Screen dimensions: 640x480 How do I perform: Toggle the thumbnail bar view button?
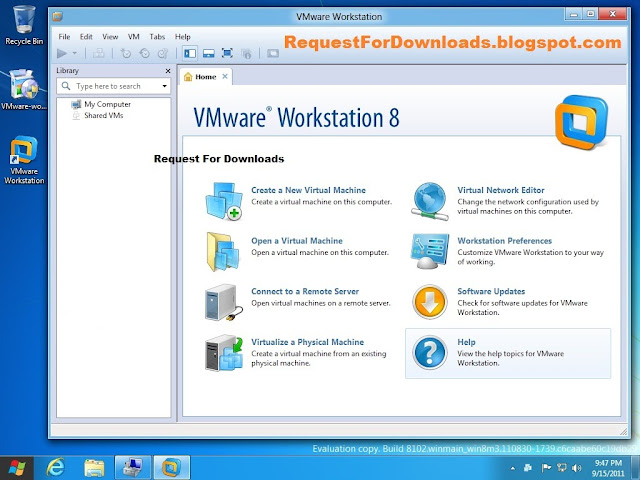point(209,53)
